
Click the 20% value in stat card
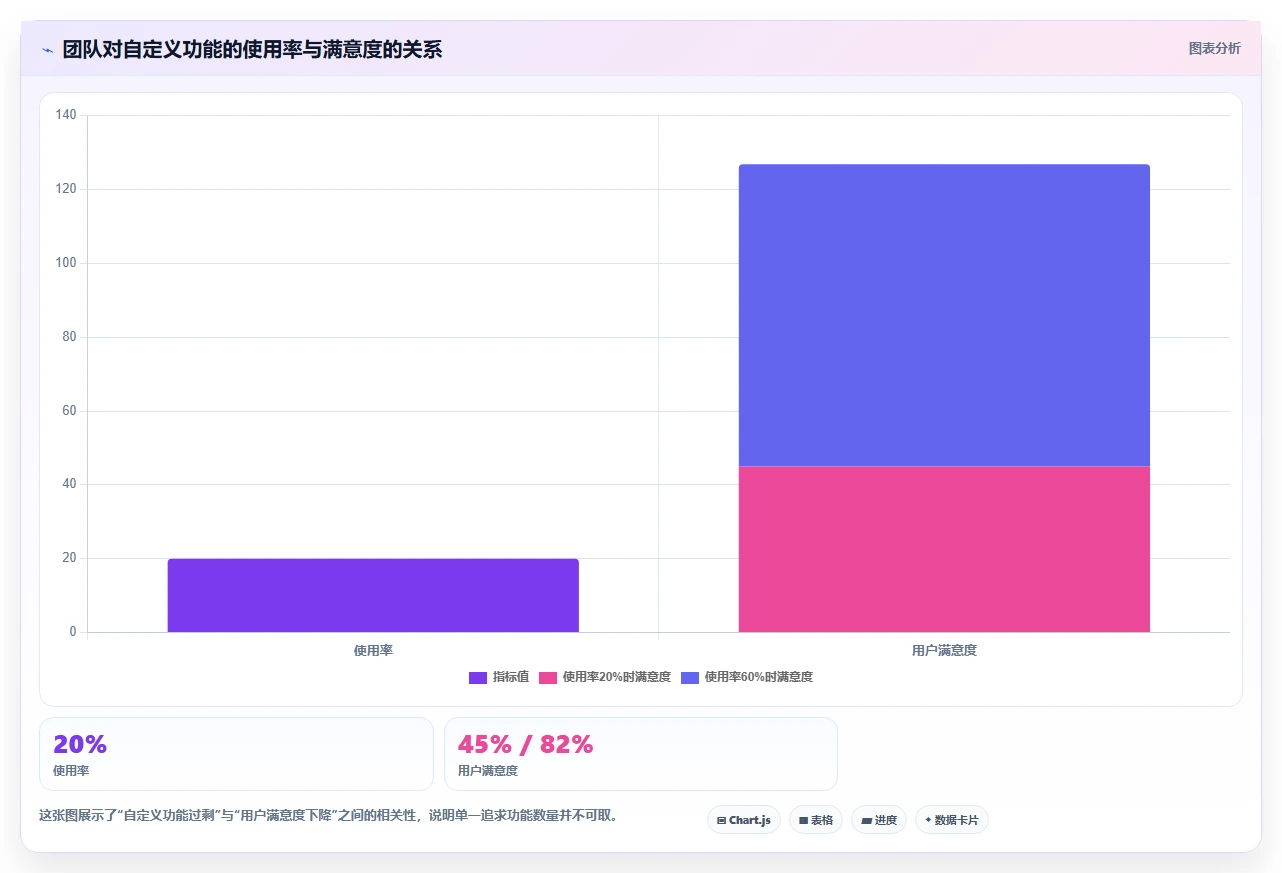tap(80, 744)
